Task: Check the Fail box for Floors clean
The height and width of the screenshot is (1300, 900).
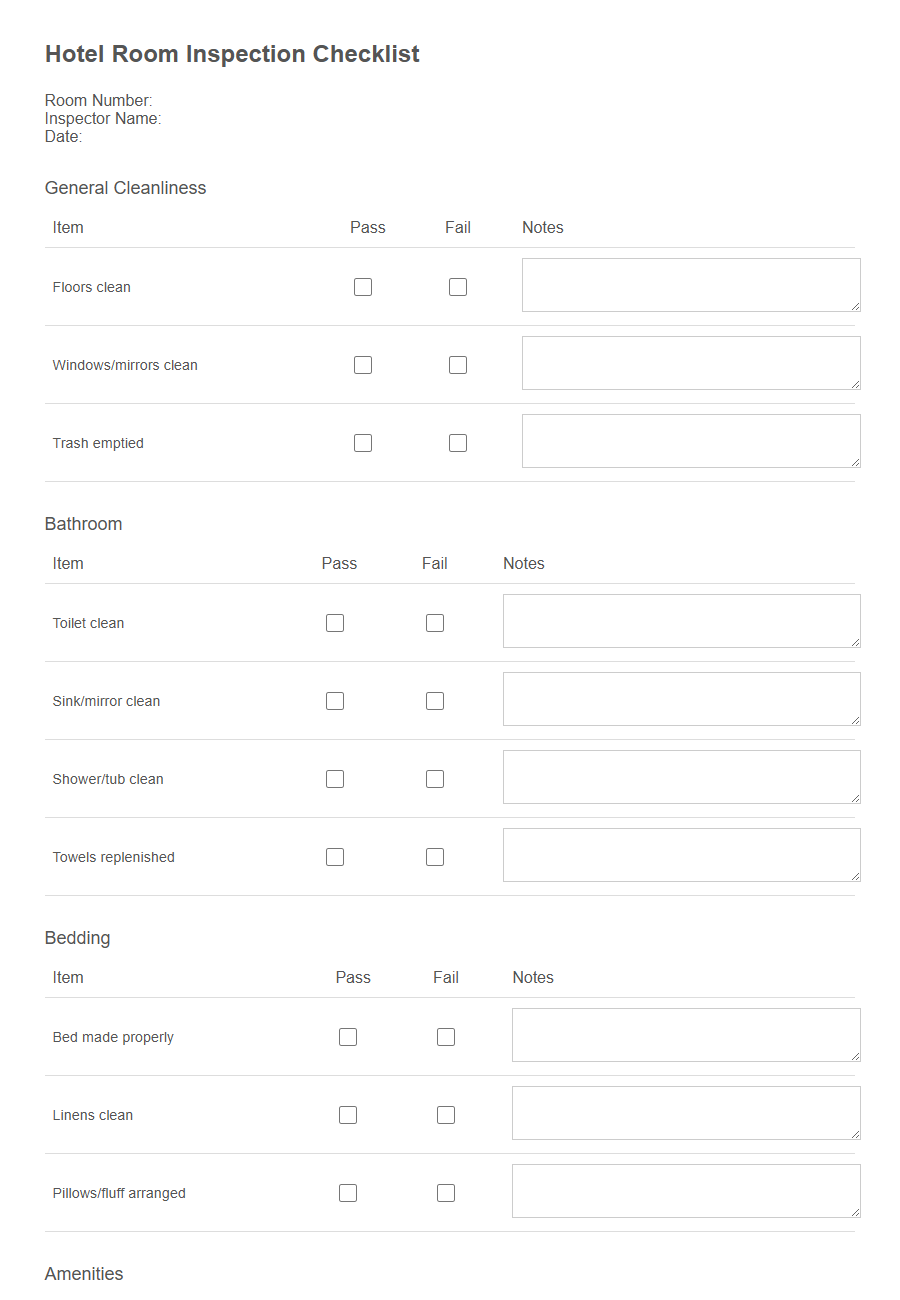Action: pos(457,286)
